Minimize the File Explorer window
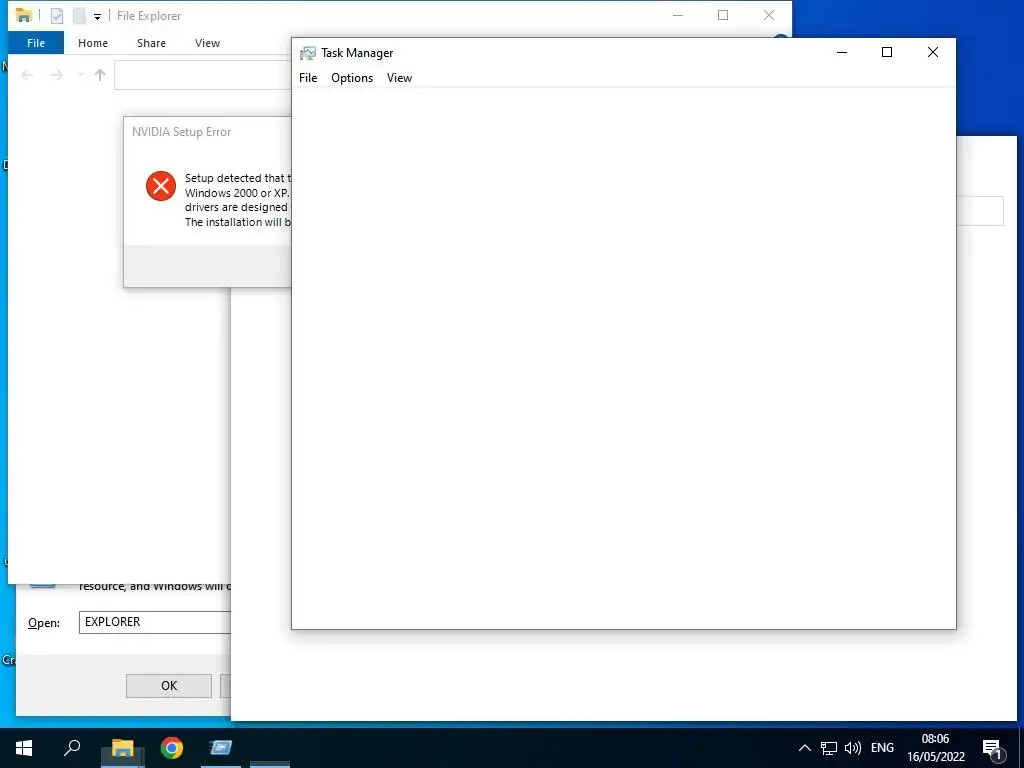Screen dimensions: 1024x768 [678, 15]
